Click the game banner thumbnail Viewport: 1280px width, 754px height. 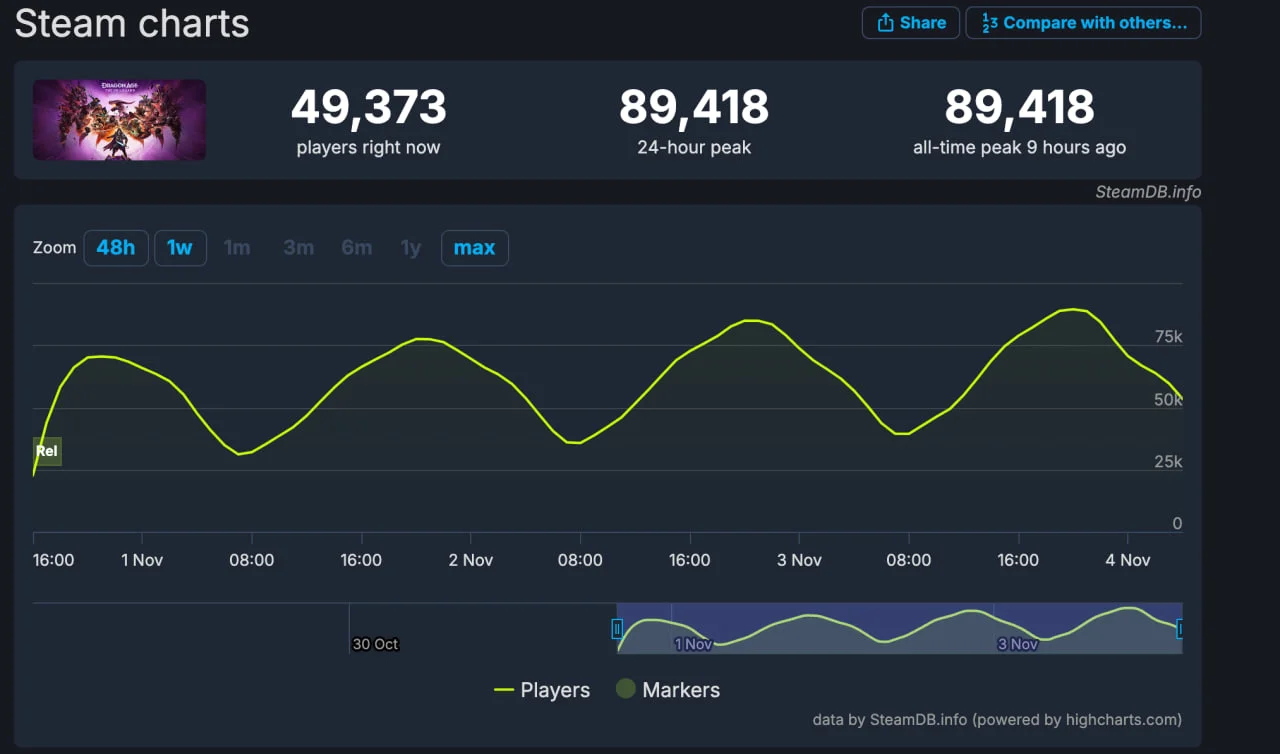[x=119, y=120]
